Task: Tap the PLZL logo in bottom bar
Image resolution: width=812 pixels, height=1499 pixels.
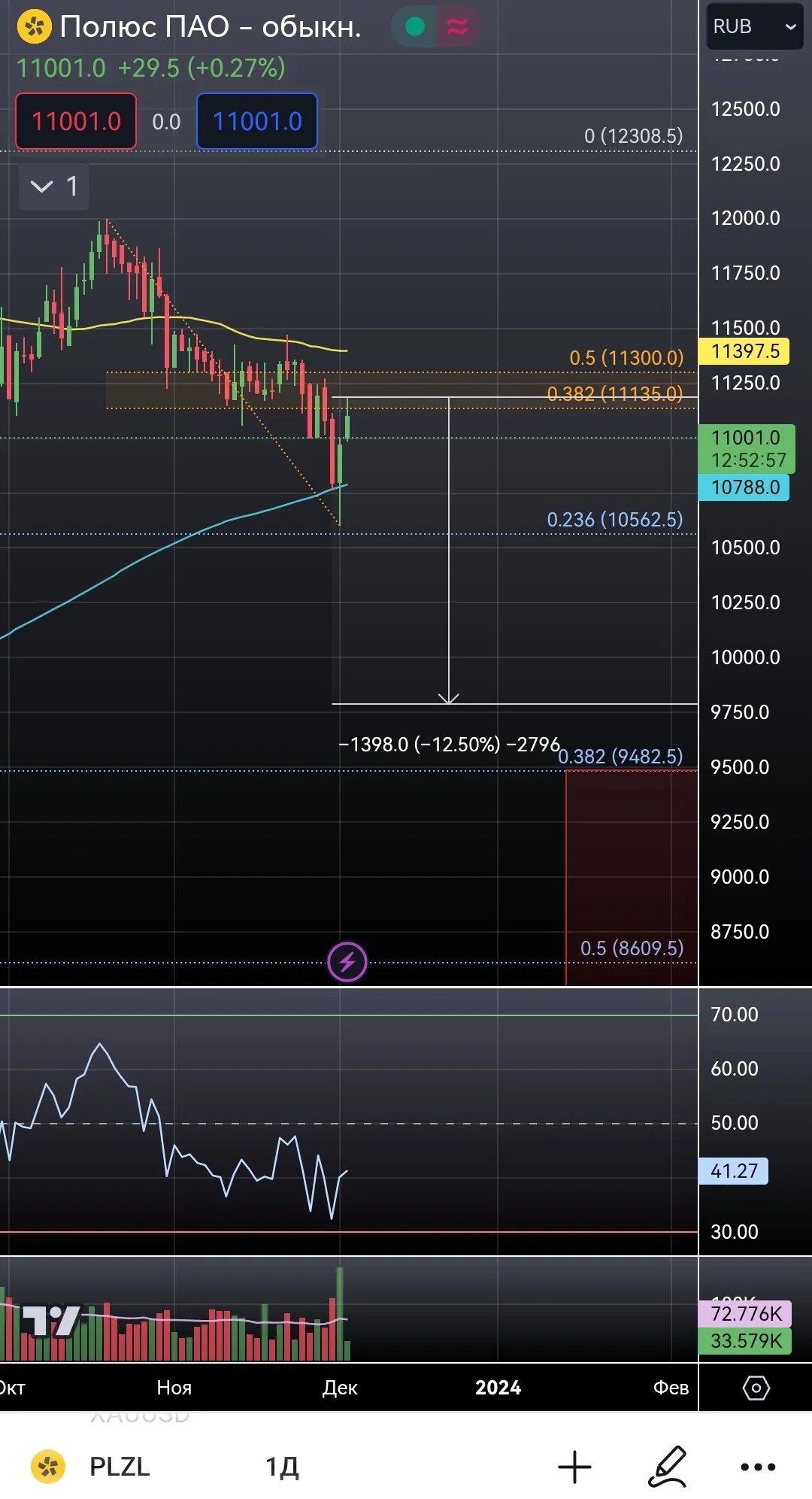Action: [x=48, y=1466]
